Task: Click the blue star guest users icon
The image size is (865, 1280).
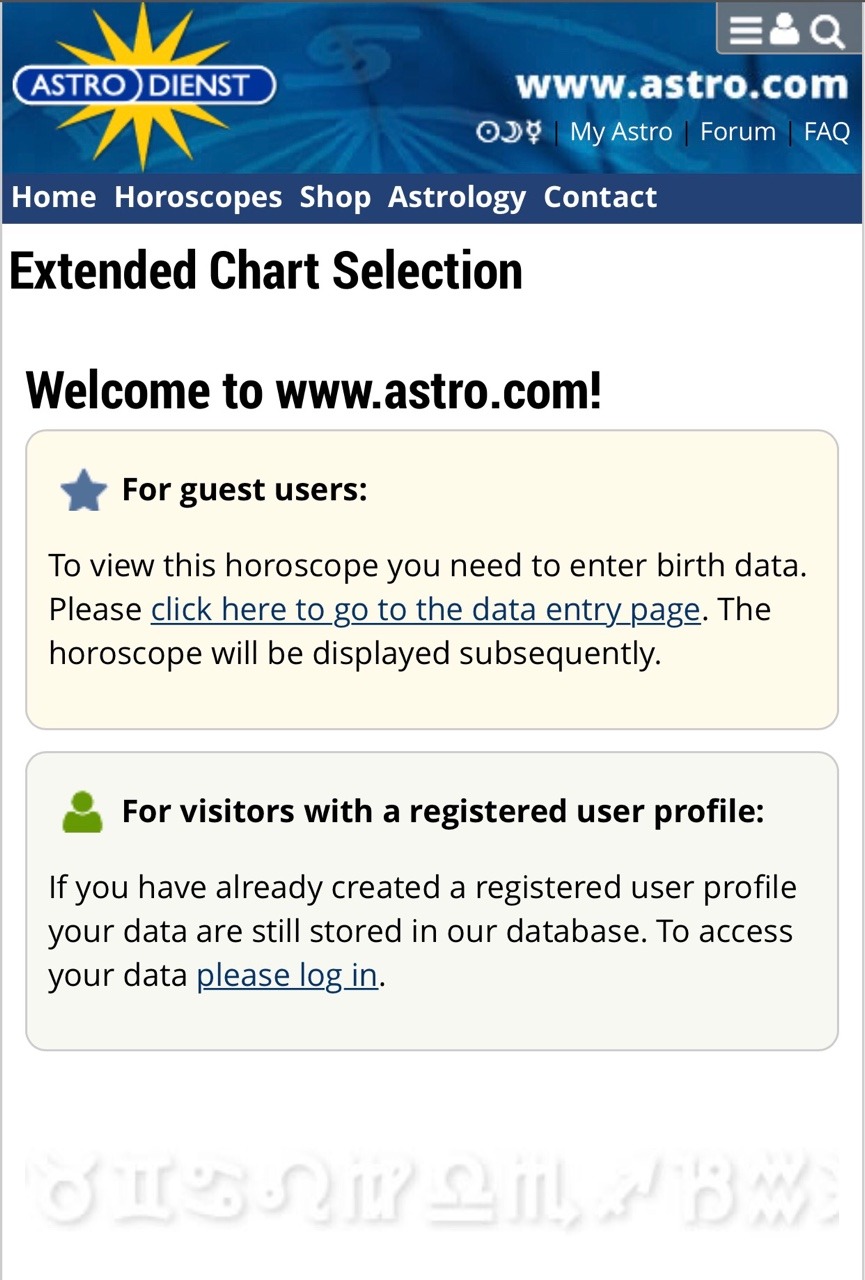Action: point(83,491)
